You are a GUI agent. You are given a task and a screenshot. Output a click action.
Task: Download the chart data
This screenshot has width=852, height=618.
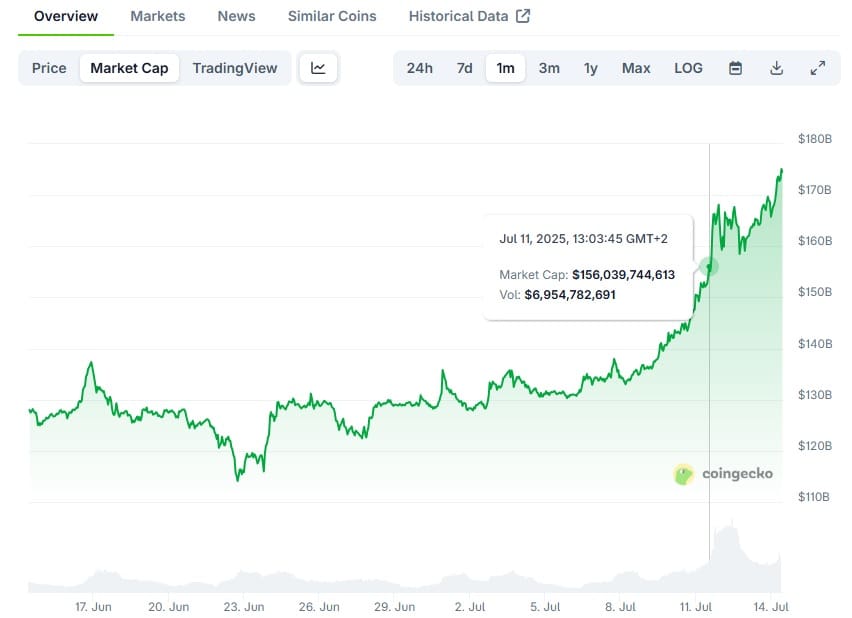point(776,68)
